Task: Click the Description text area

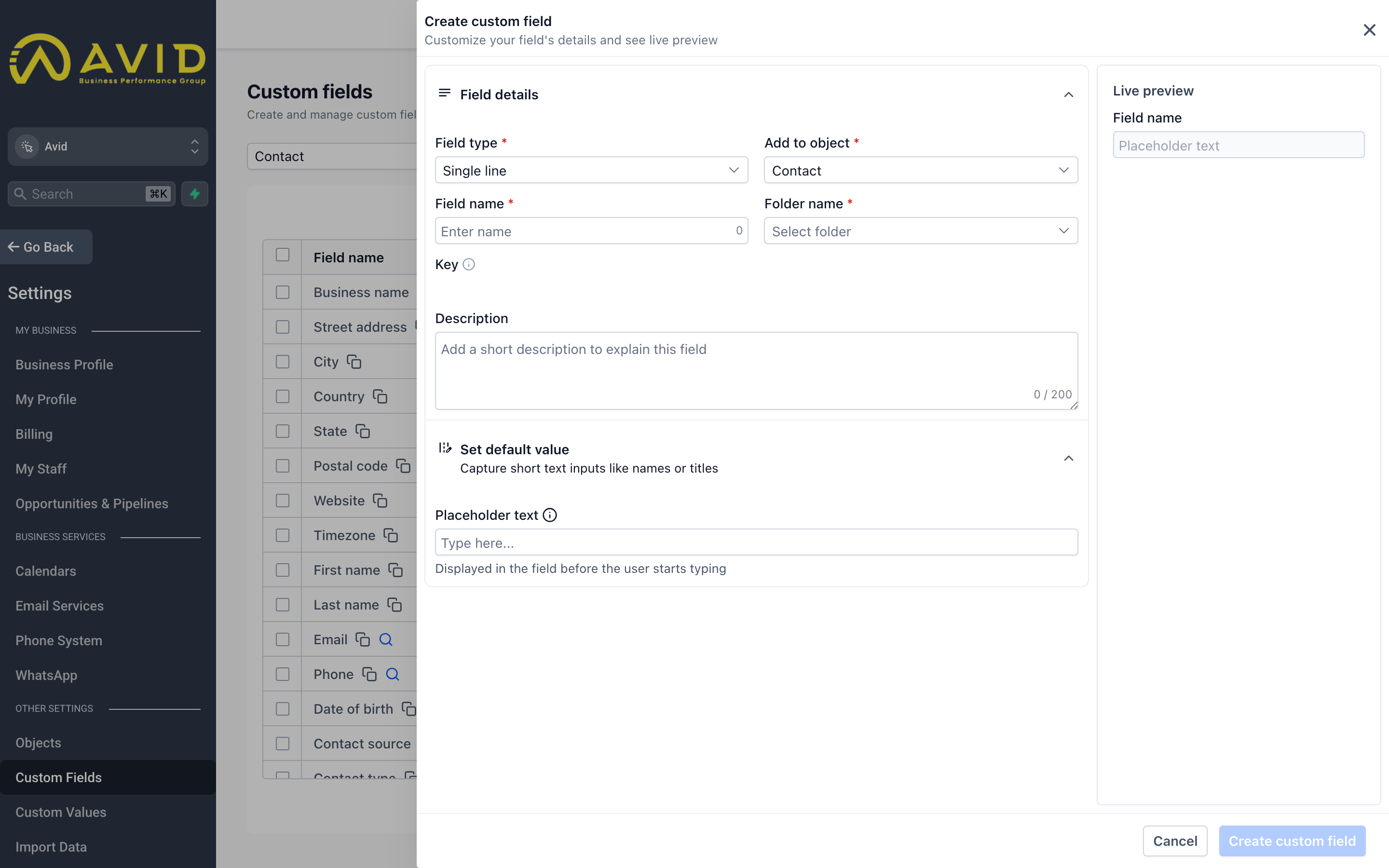Action: click(756, 371)
